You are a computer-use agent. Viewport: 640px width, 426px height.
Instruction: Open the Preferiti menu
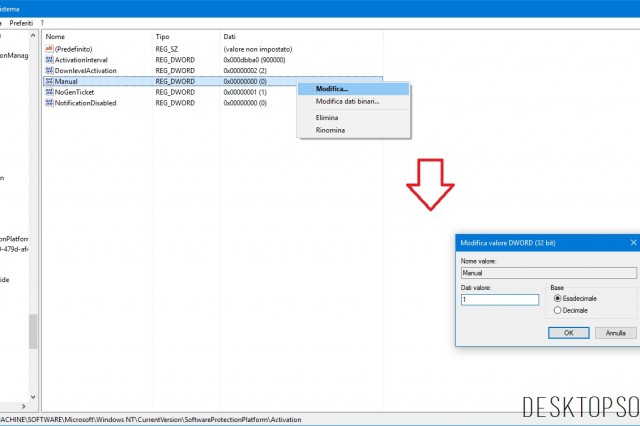(x=21, y=22)
